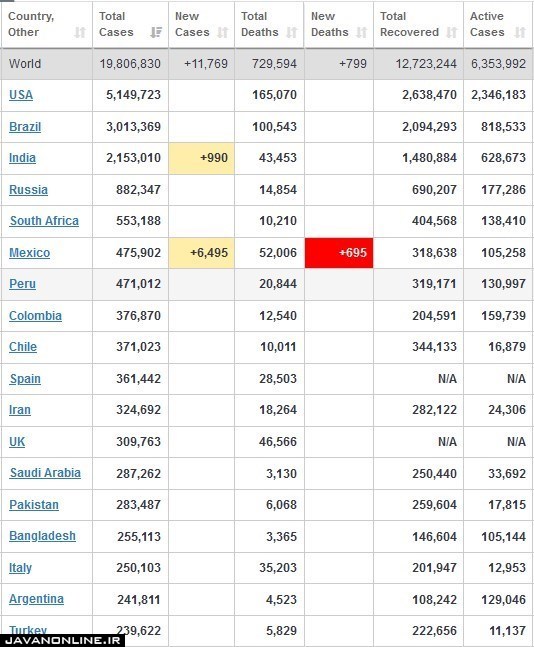Select the World summary row
This screenshot has width=534, height=647.
tap(267, 64)
